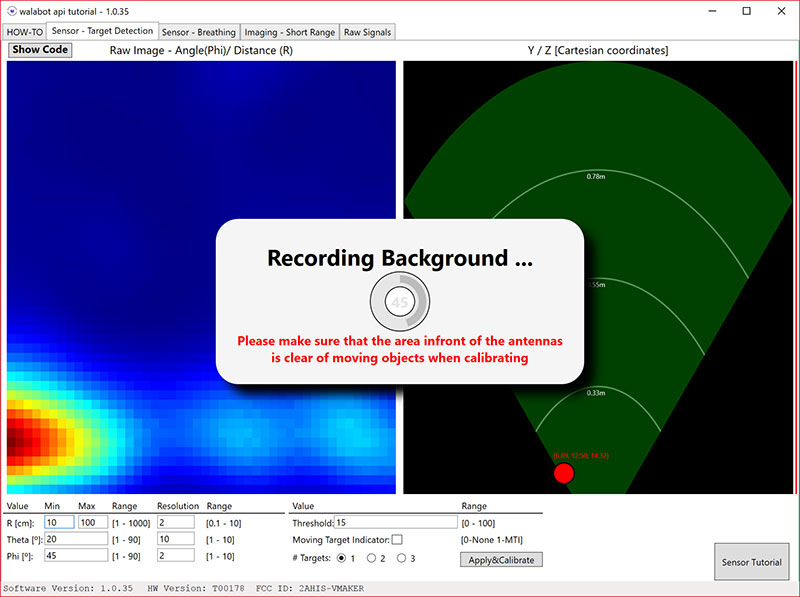Click the Phi resolution field
The width and height of the screenshot is (800, 597).
[176, 555]
